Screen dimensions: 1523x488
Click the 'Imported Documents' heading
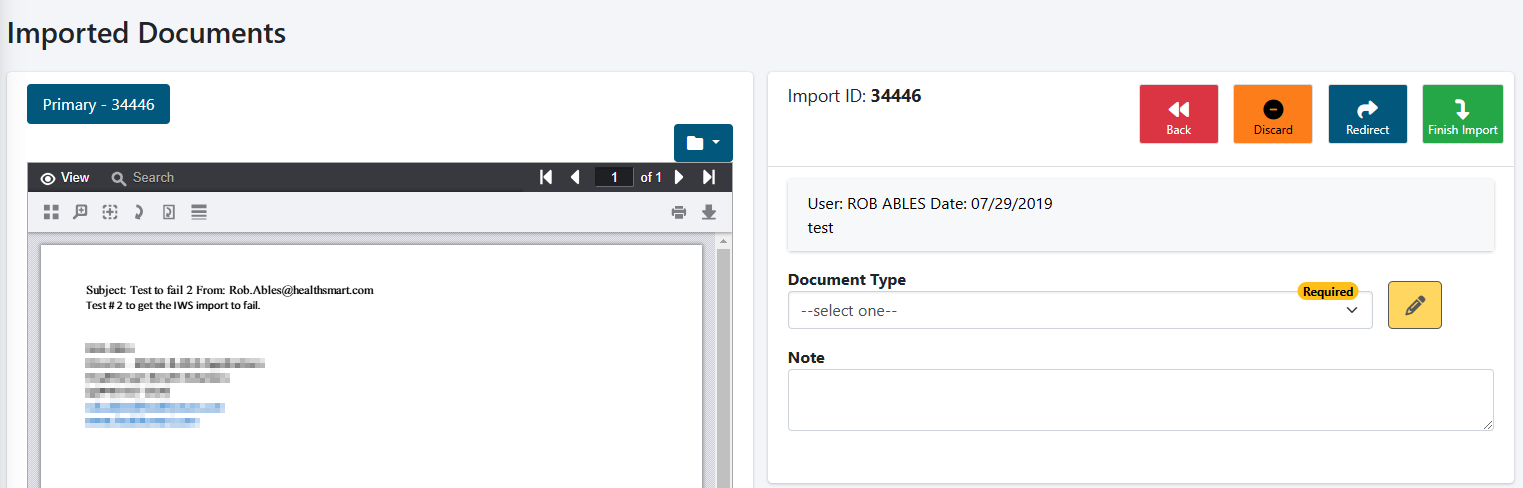click(x=146, y=32)
